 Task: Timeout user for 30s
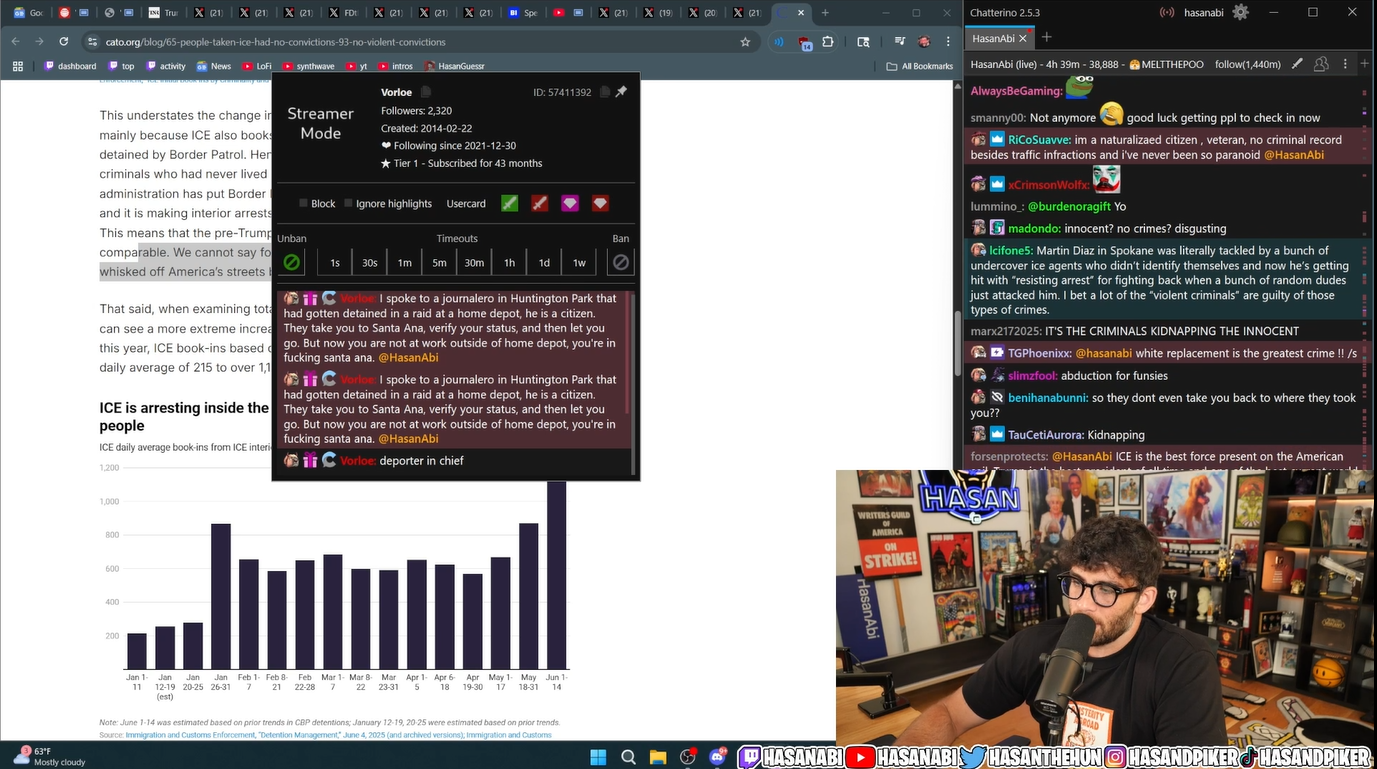pyautogui.click(x=370, y=262)
